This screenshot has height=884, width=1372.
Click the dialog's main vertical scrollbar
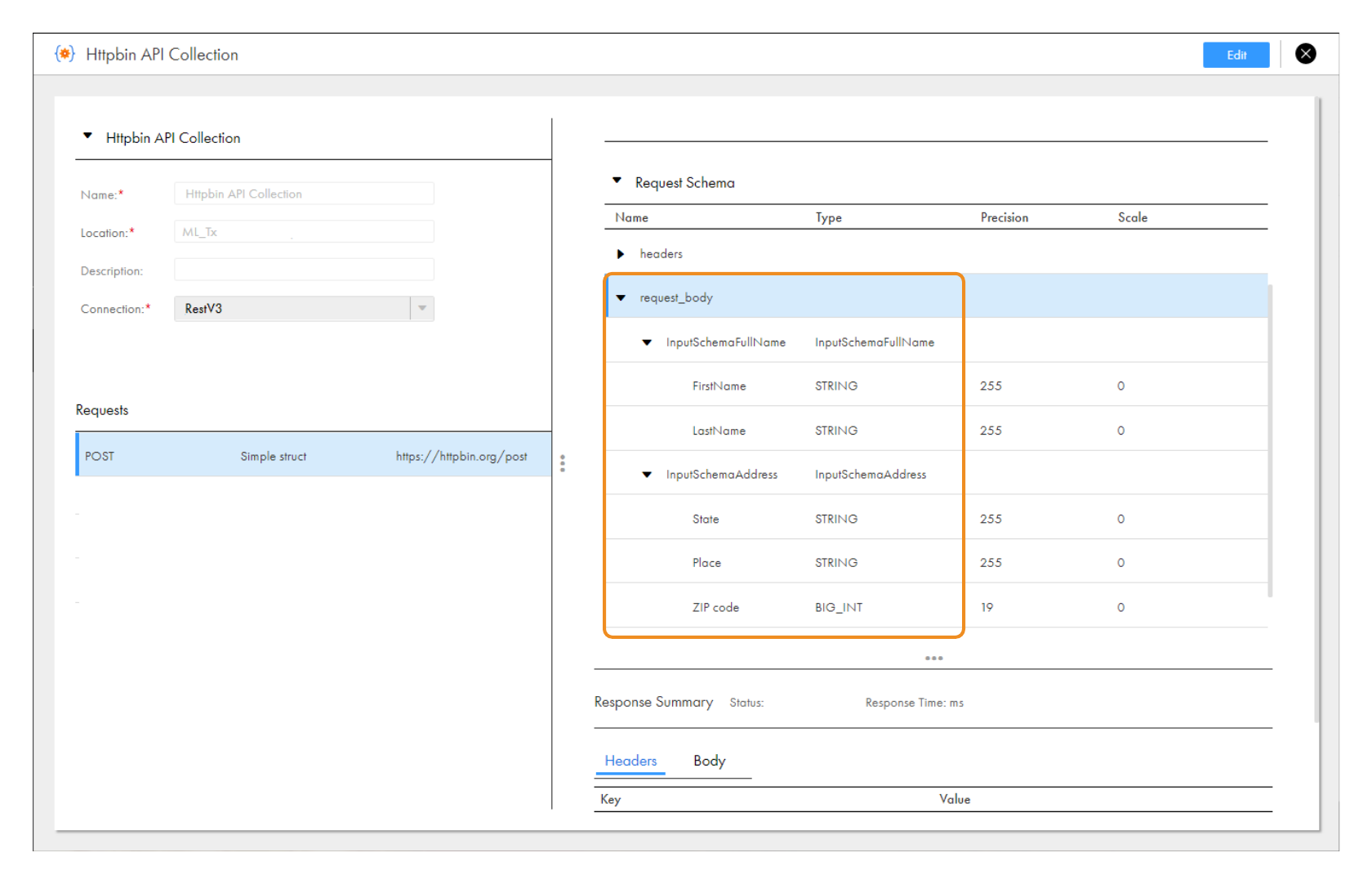(x=1316, y=410)
